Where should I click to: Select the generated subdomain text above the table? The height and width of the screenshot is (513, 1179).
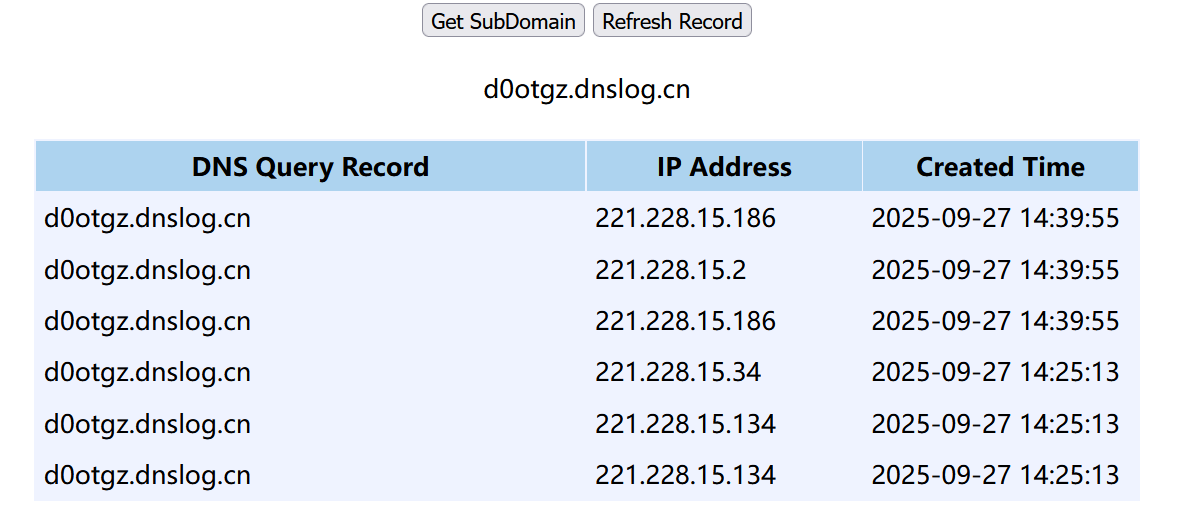(x=587, y=90)
